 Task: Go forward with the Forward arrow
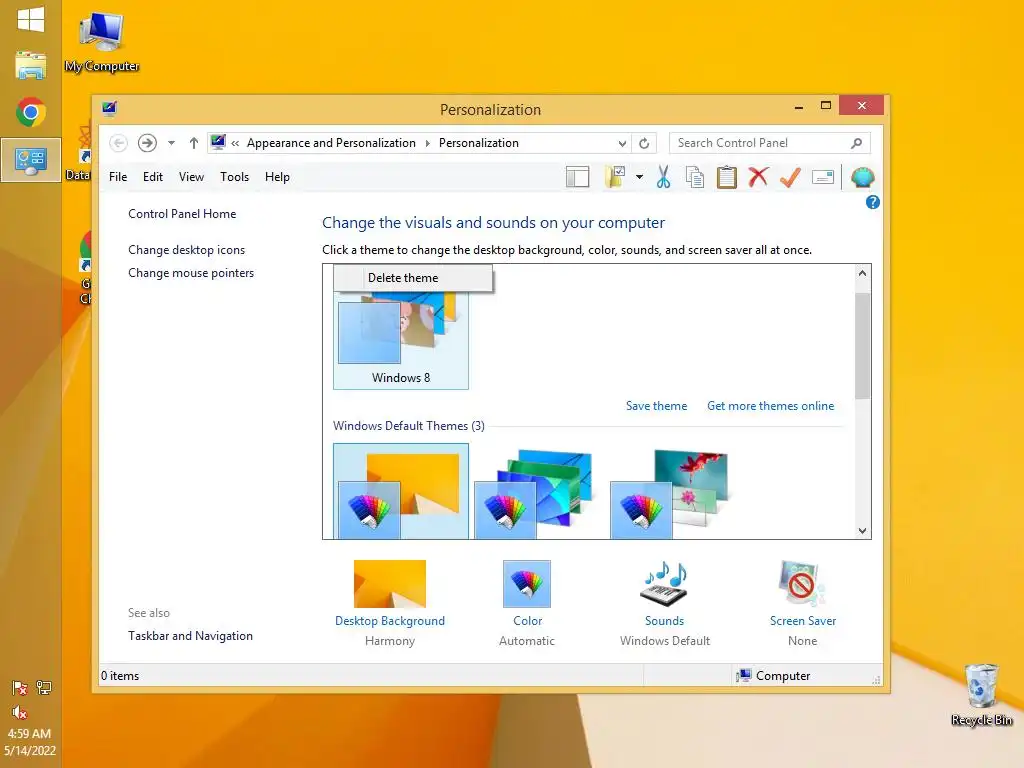(x=148, y=143)
